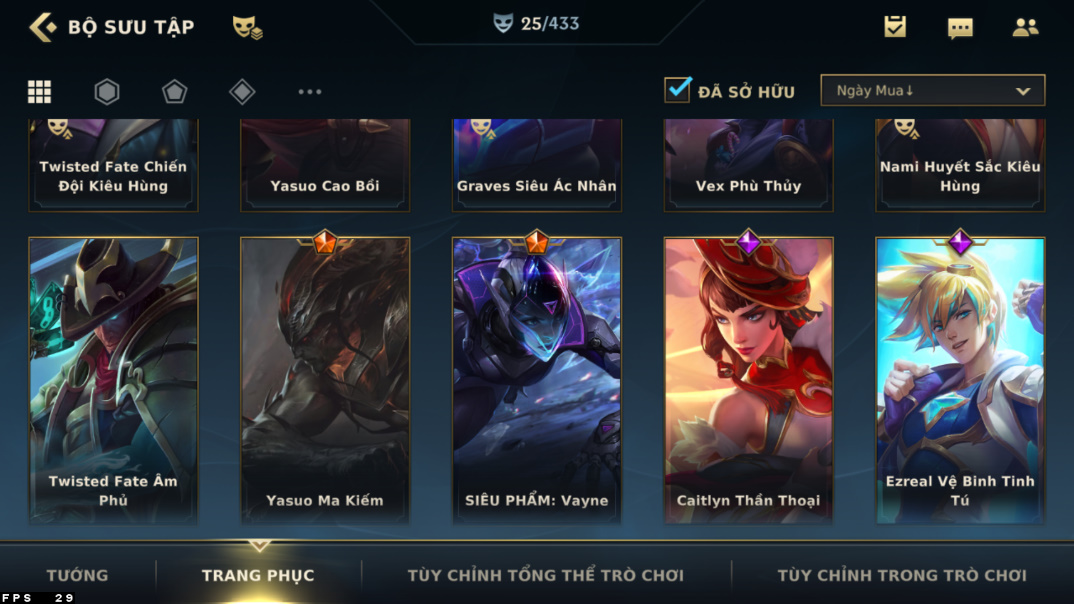Open the chat messages icon
1074x604 pixels.
(x=960, y=28)
